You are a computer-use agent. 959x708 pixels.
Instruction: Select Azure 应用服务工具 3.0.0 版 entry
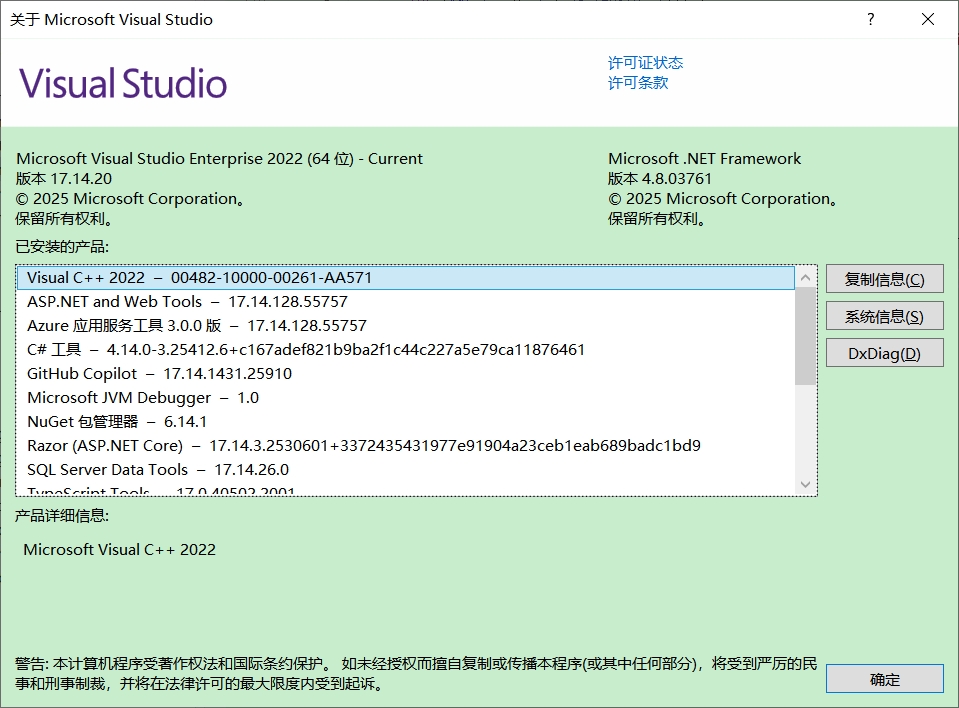click(197, 326)
